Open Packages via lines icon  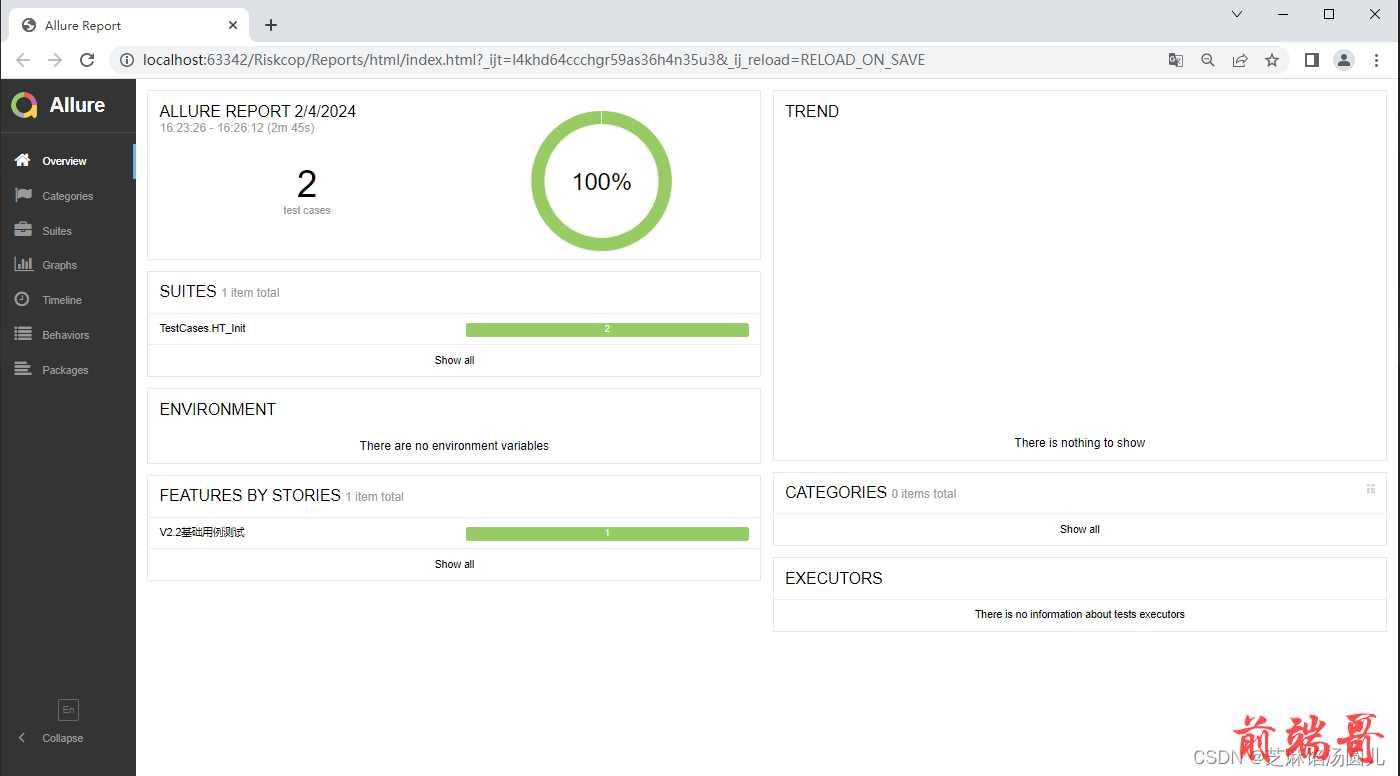click(22, 369)
